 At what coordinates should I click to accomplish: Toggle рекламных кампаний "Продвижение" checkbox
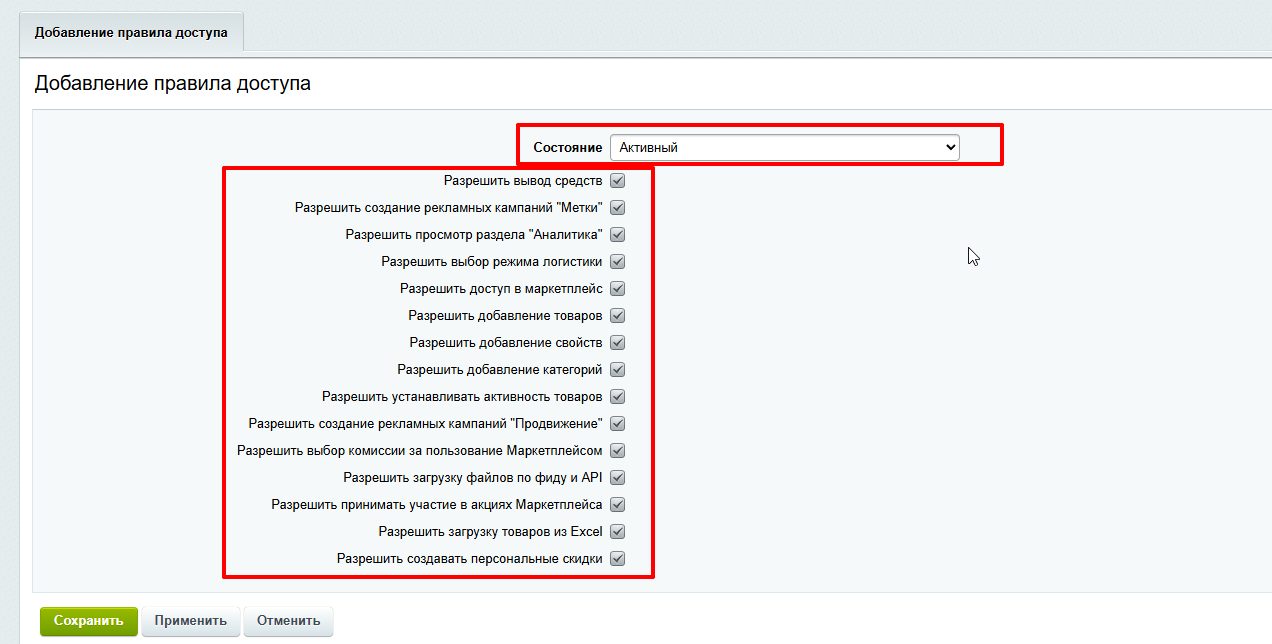tap(617, 424)
